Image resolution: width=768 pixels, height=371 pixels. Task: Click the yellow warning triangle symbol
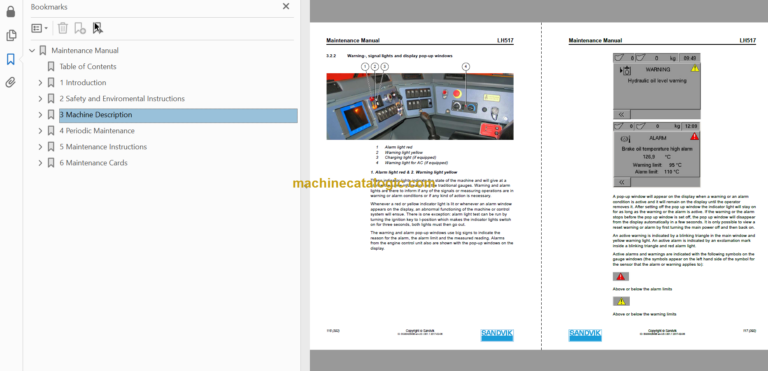(621, 301)
